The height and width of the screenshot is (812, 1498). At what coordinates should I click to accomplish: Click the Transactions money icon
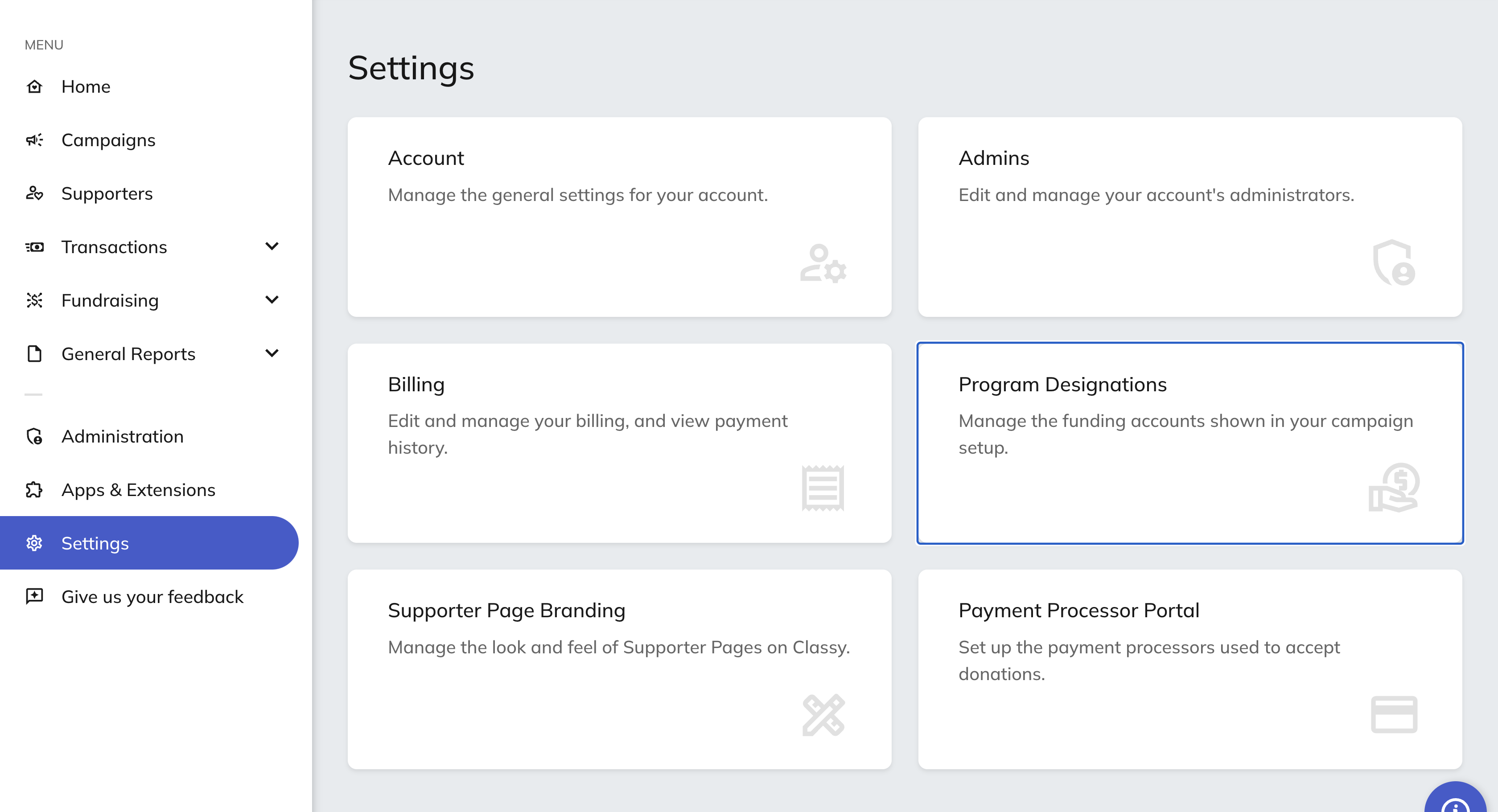34,247
